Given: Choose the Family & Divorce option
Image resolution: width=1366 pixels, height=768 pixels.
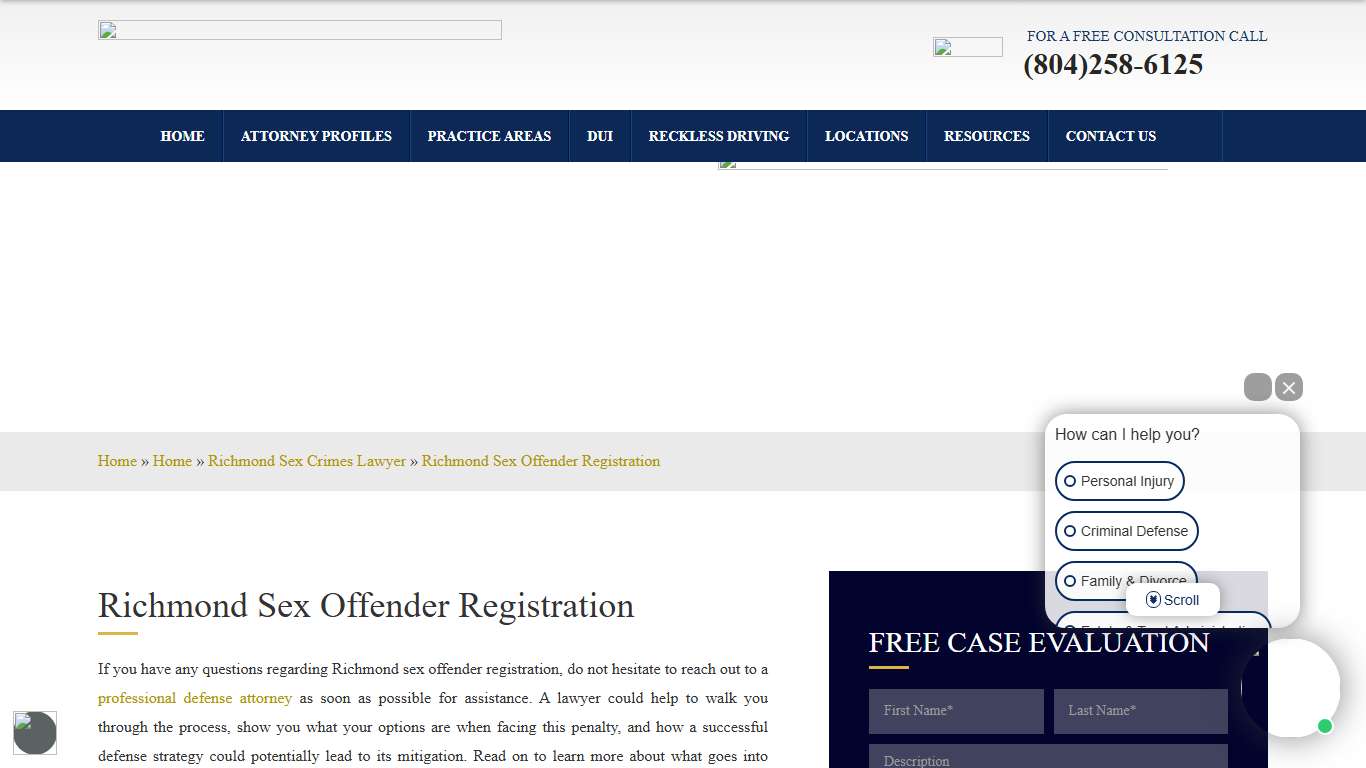Looking at the screenshot, I should coord(1126,581).
